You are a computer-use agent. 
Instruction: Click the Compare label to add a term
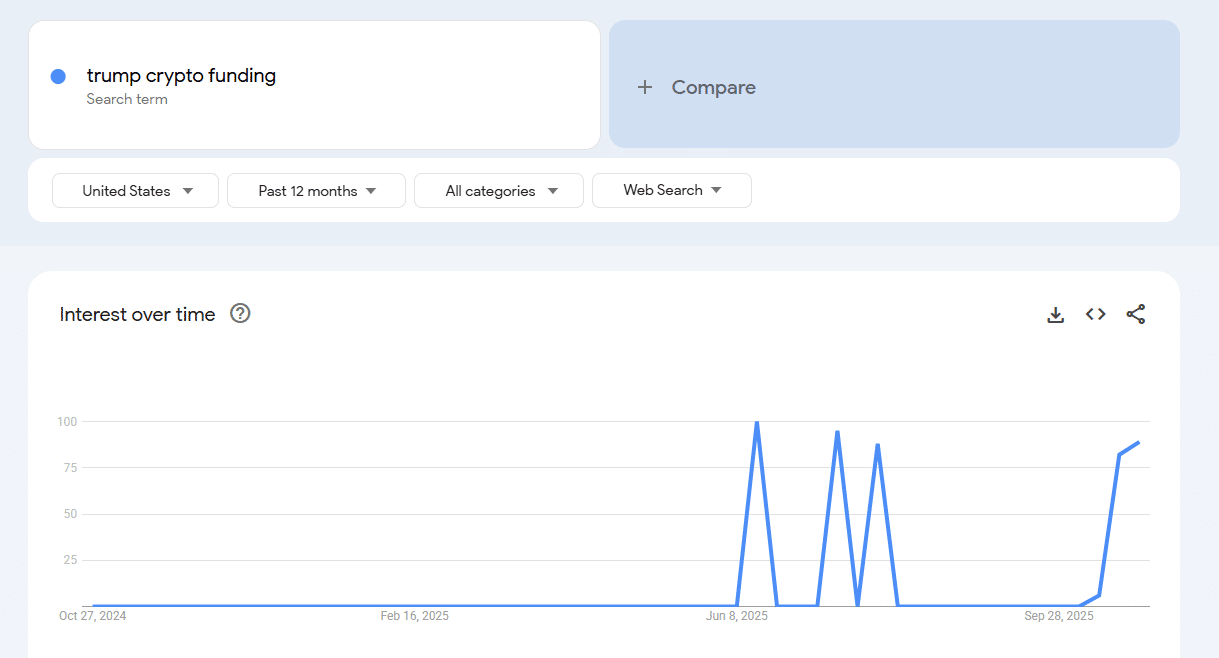click(713, 87)
